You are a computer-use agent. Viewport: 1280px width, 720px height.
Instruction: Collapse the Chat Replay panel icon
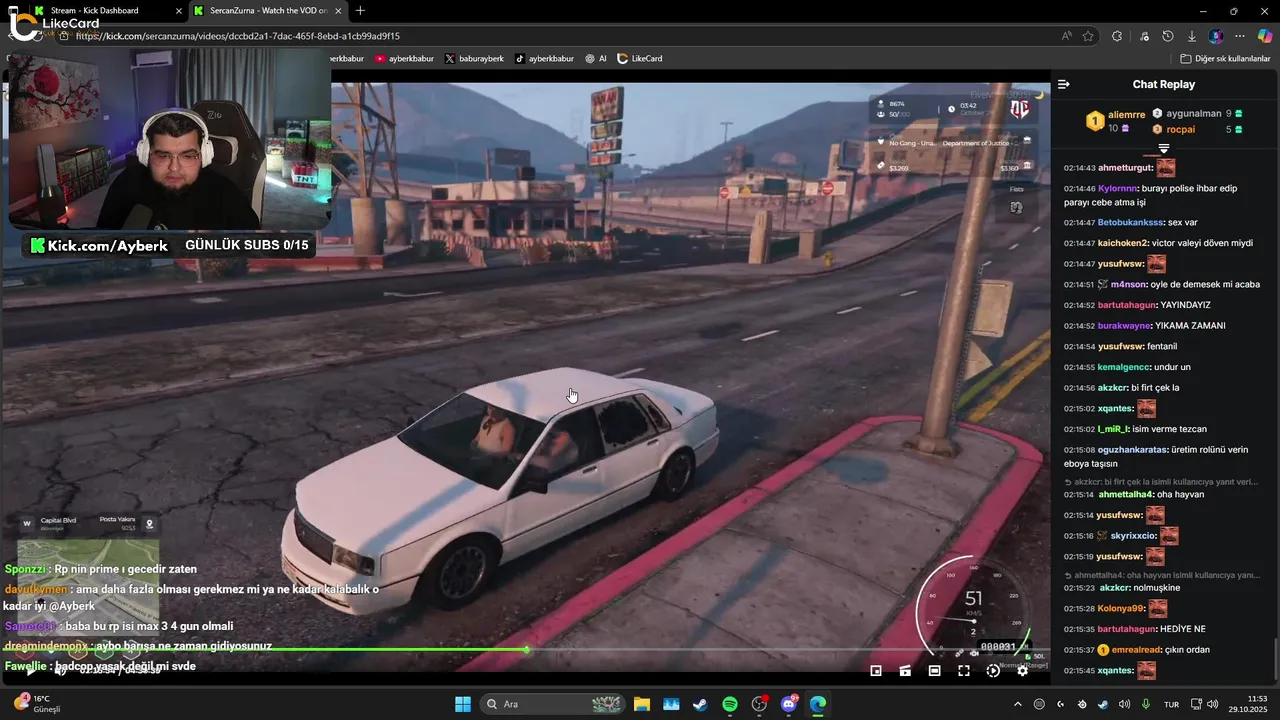[1064, 84]
